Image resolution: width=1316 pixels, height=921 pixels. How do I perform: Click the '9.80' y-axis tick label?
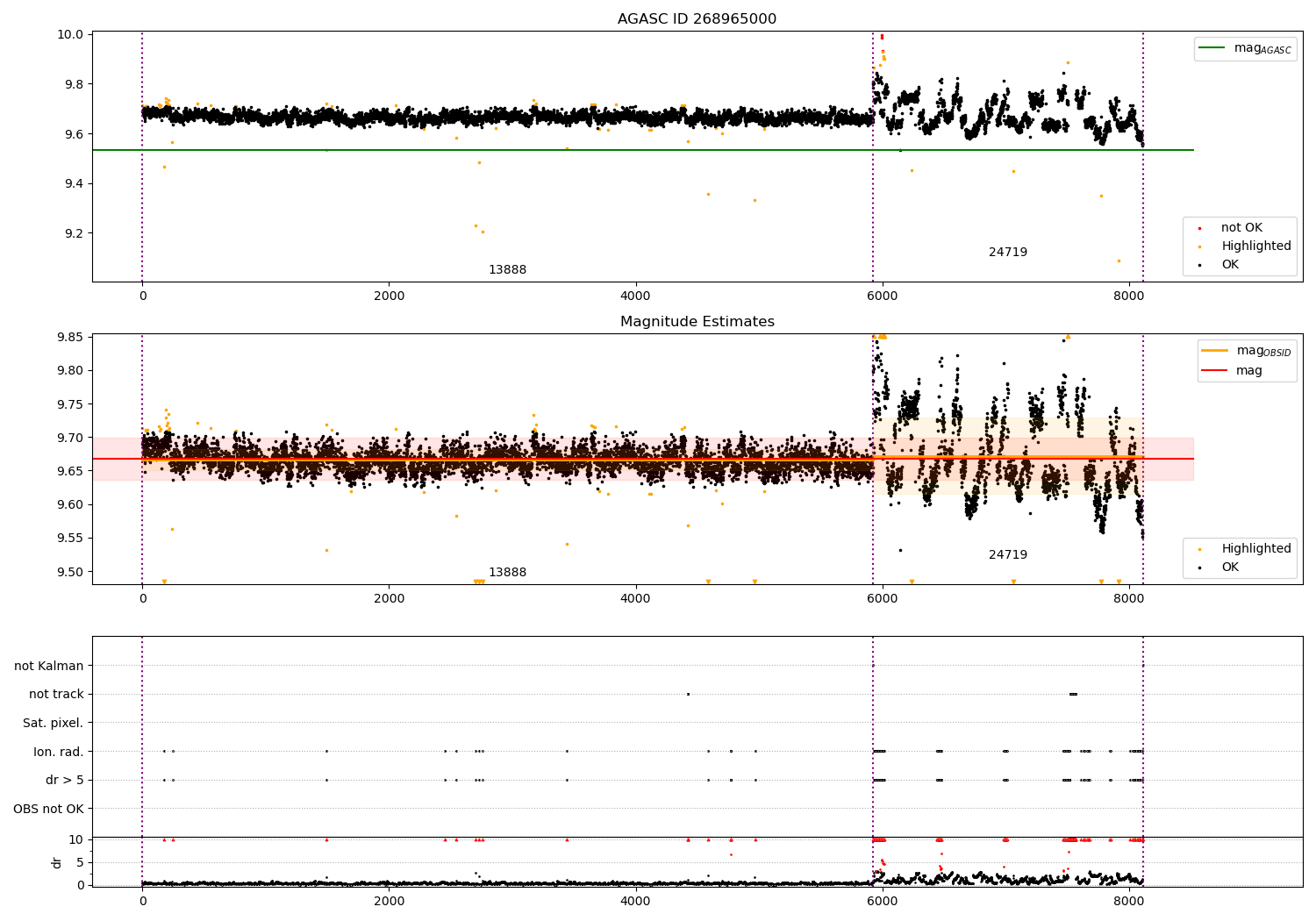coord(72,371)
